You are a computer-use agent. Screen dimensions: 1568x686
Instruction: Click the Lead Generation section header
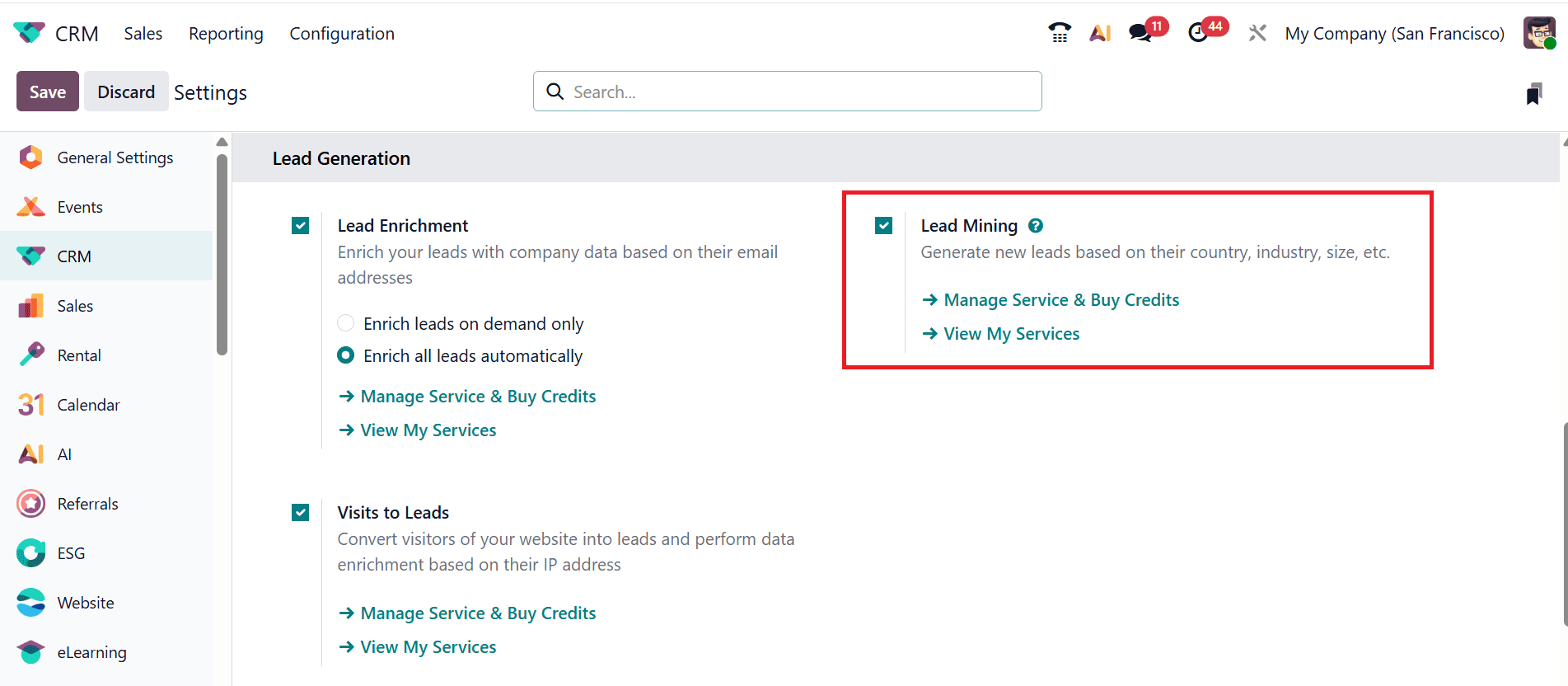click(x=341, y=158)
